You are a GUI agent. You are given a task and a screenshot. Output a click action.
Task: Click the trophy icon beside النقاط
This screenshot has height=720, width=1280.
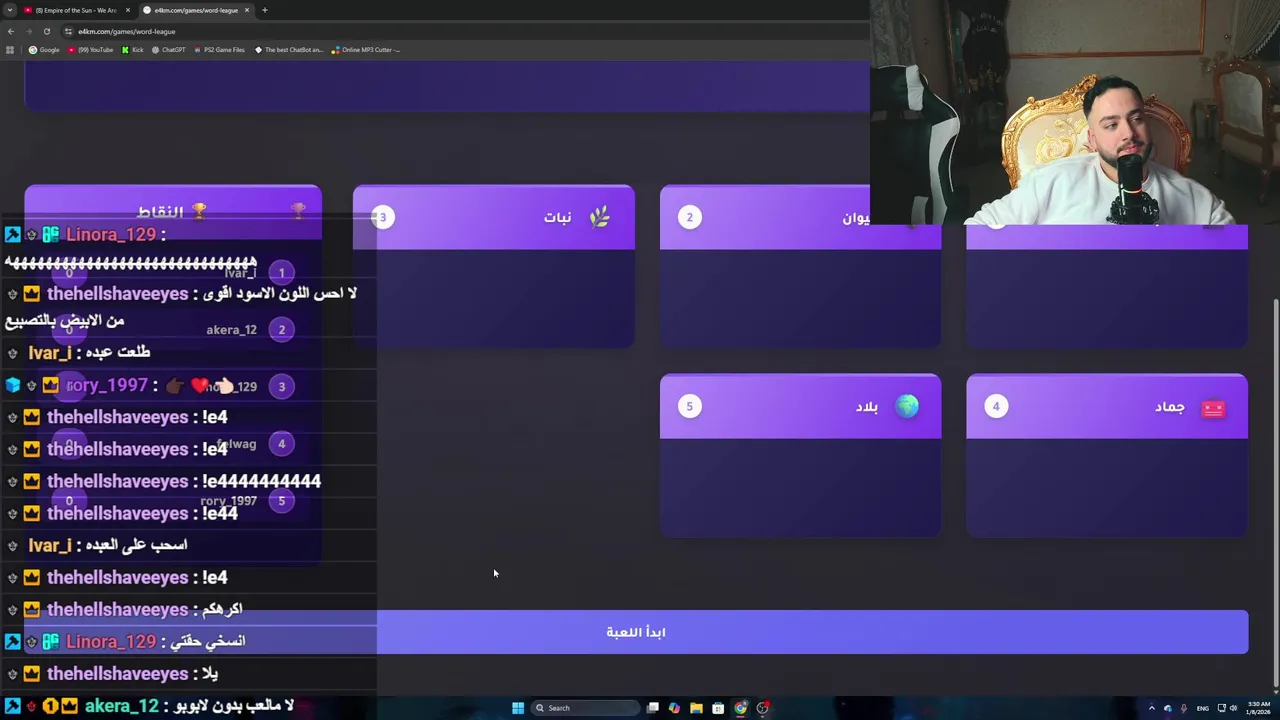(x=199, y=211)
